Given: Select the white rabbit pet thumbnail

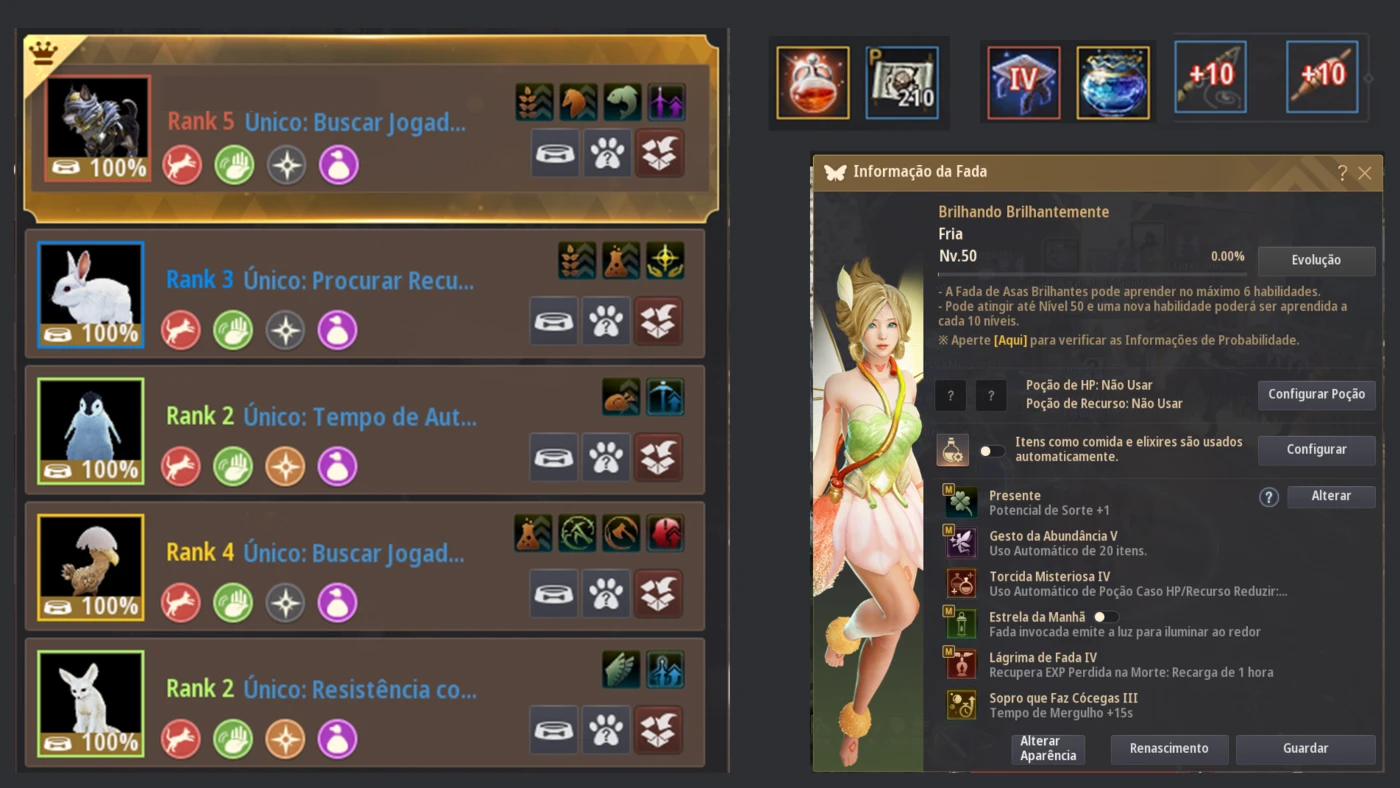Looking at the screenshot, I should 91,294.
